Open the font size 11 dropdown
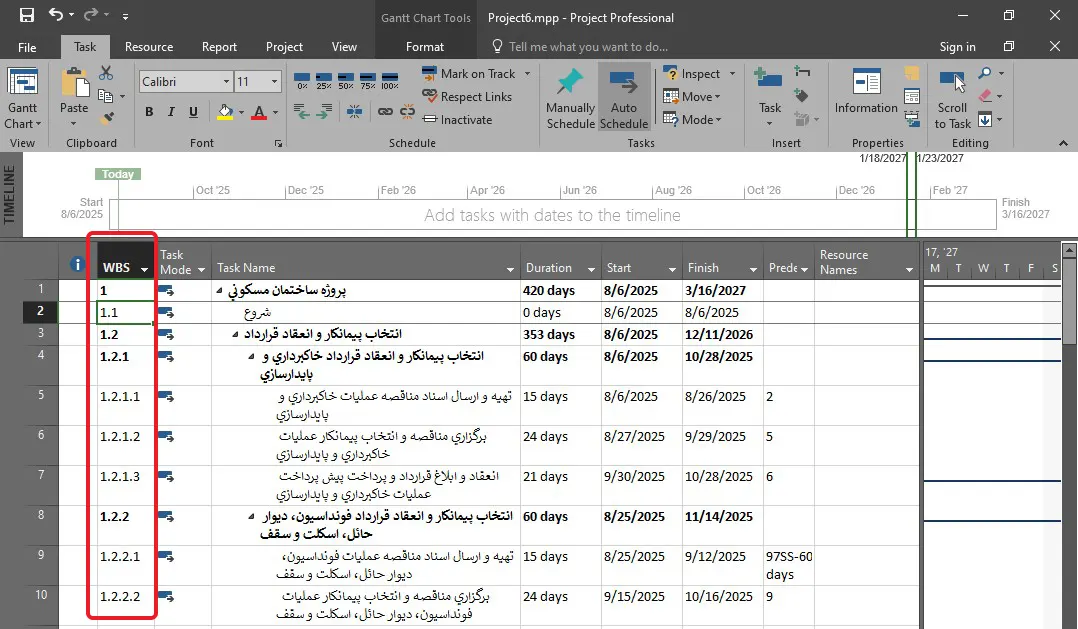 click(274, 82)
